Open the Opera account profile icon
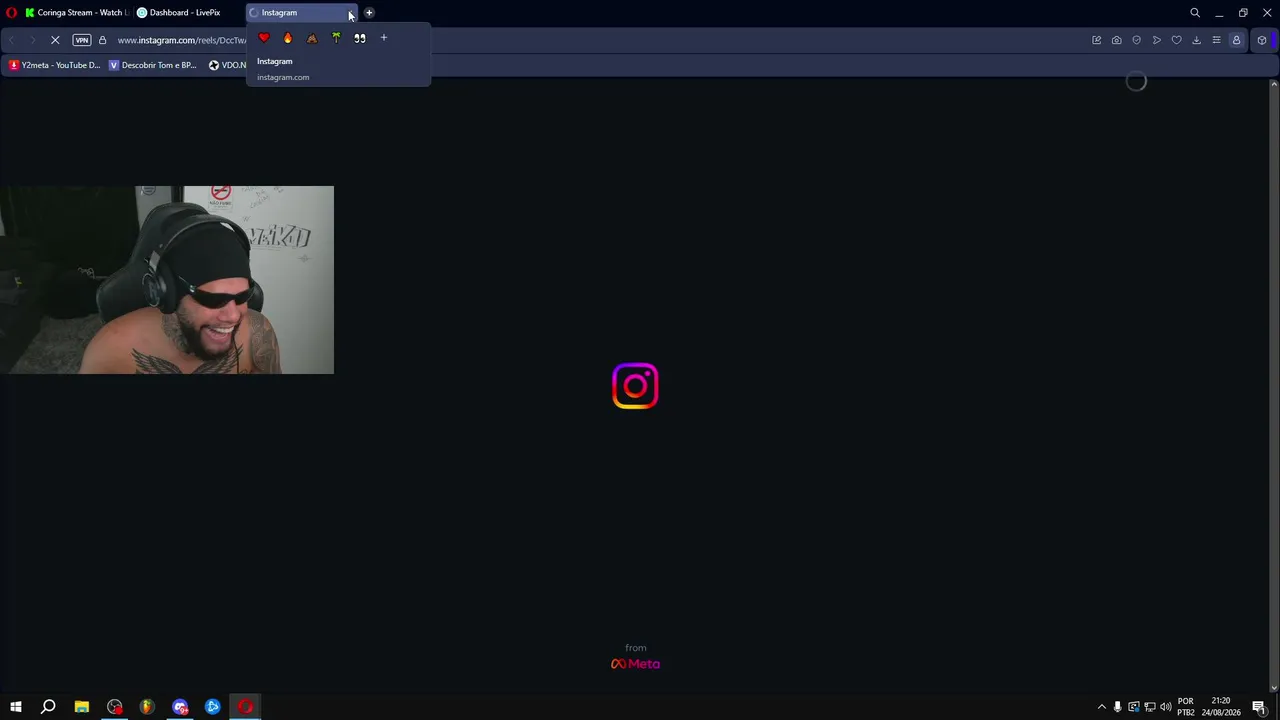This screenshot has height=720, width=1280. pos(1237,40)
